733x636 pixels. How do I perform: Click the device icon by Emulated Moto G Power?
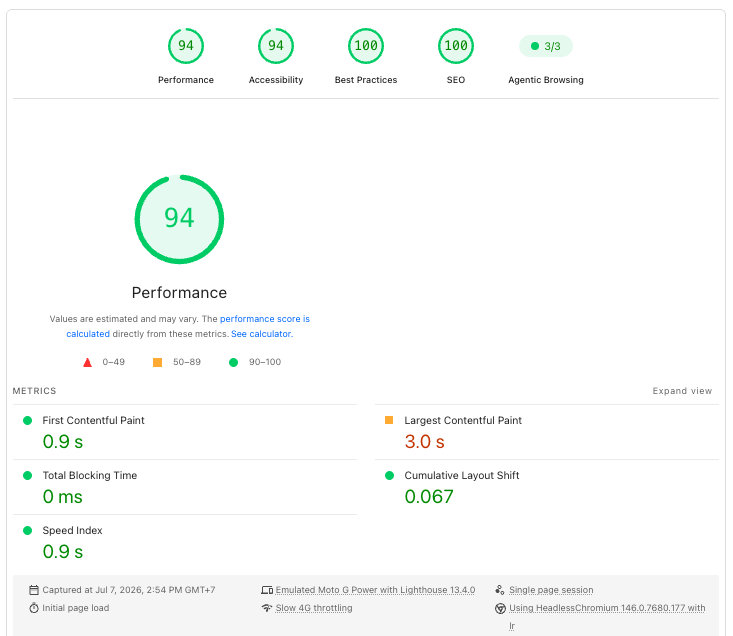click(x=267, y=590)
